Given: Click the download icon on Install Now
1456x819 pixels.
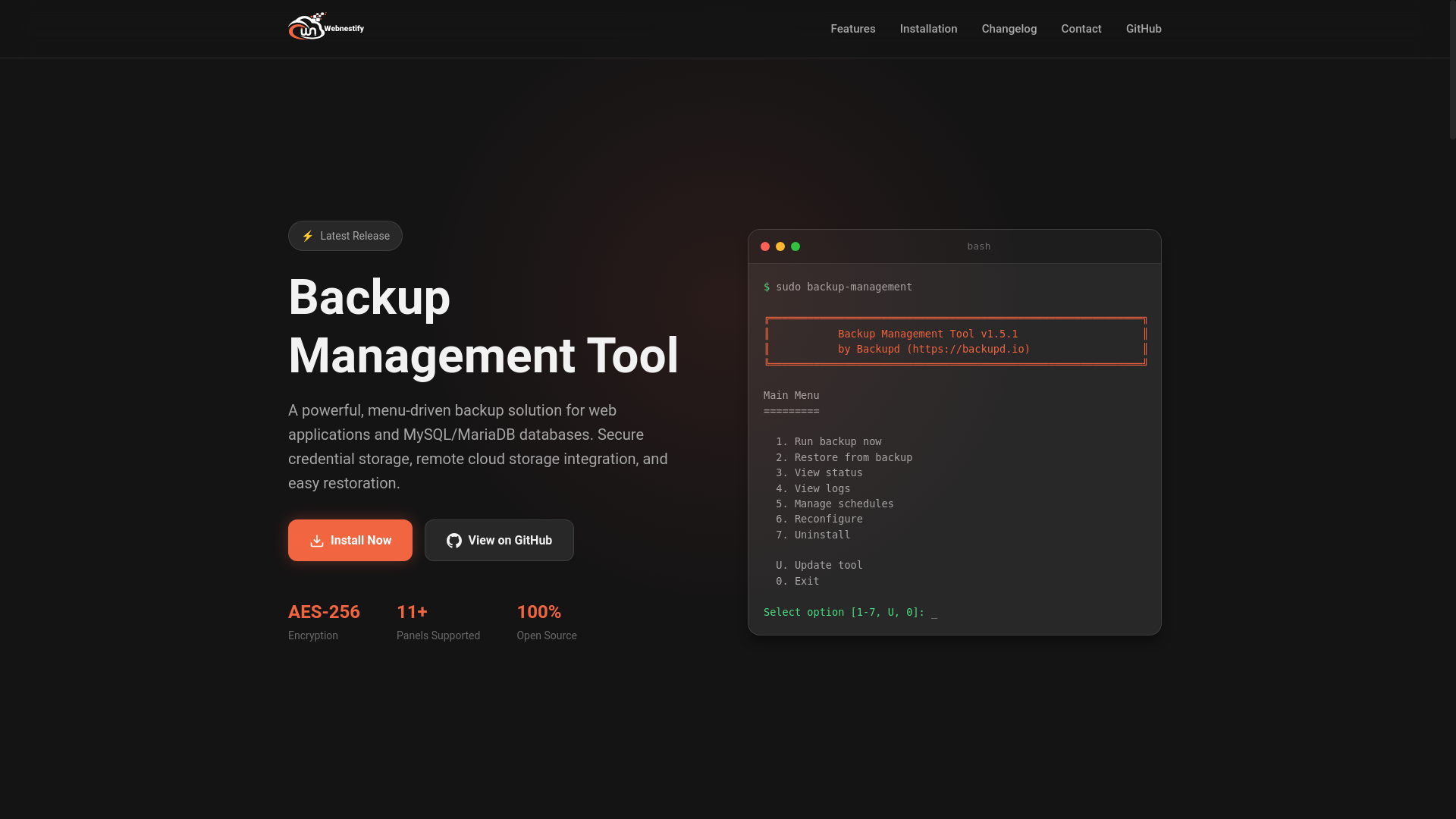Looking at the screenshot, I should coord(317,541).
